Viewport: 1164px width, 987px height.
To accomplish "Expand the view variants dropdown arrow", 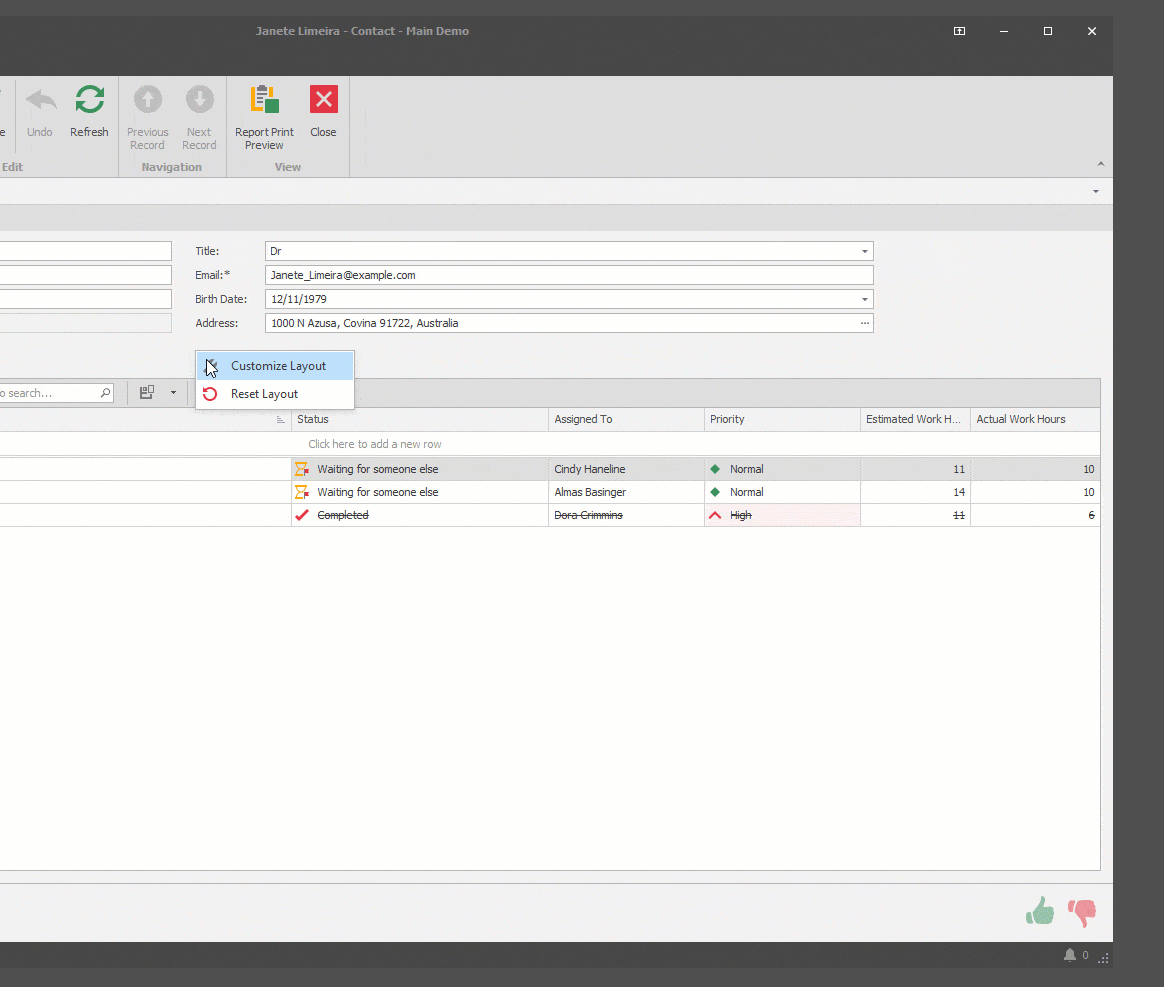I will coord(173,393).
